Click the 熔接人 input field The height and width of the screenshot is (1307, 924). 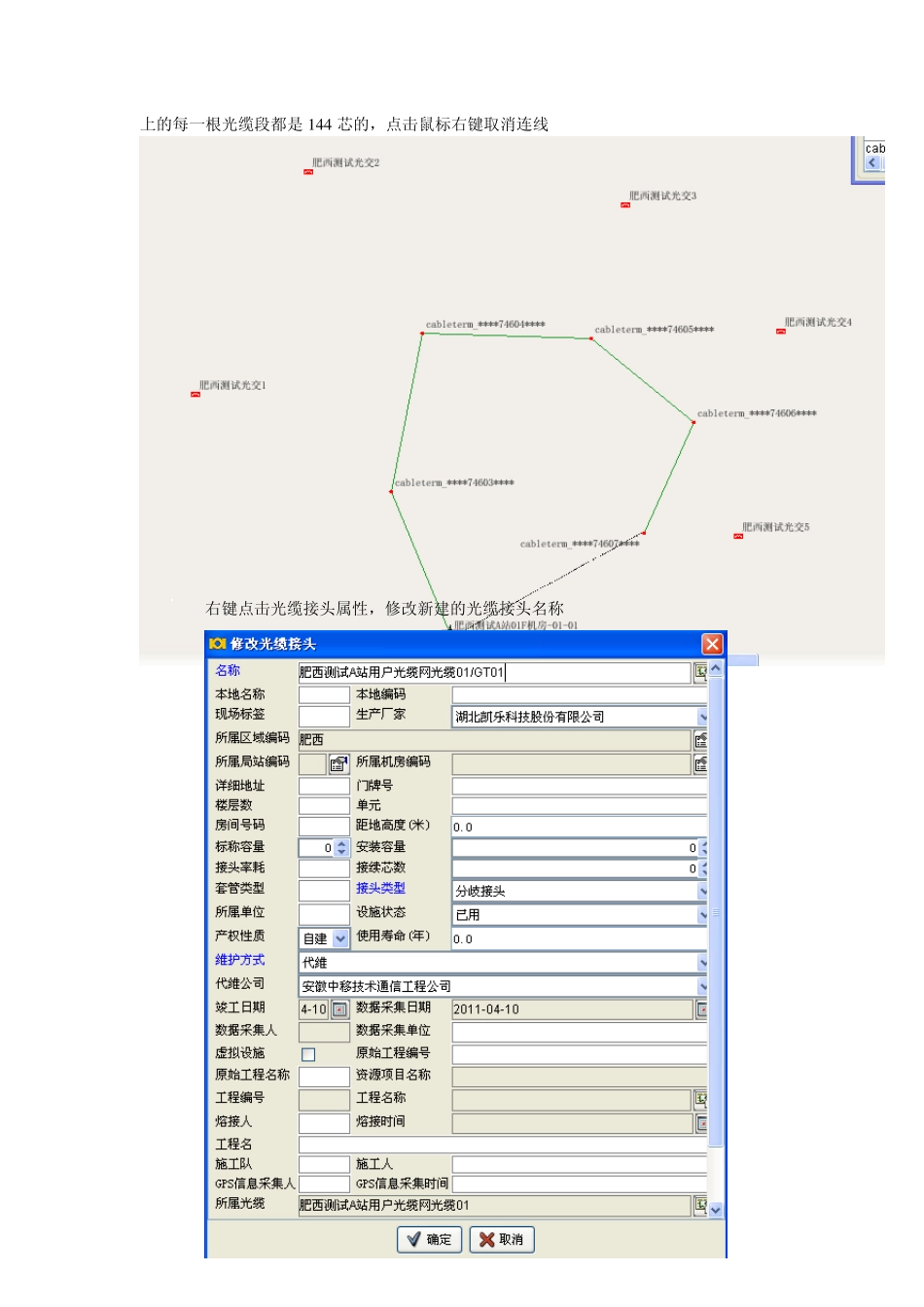click(x=324, y=1123)
